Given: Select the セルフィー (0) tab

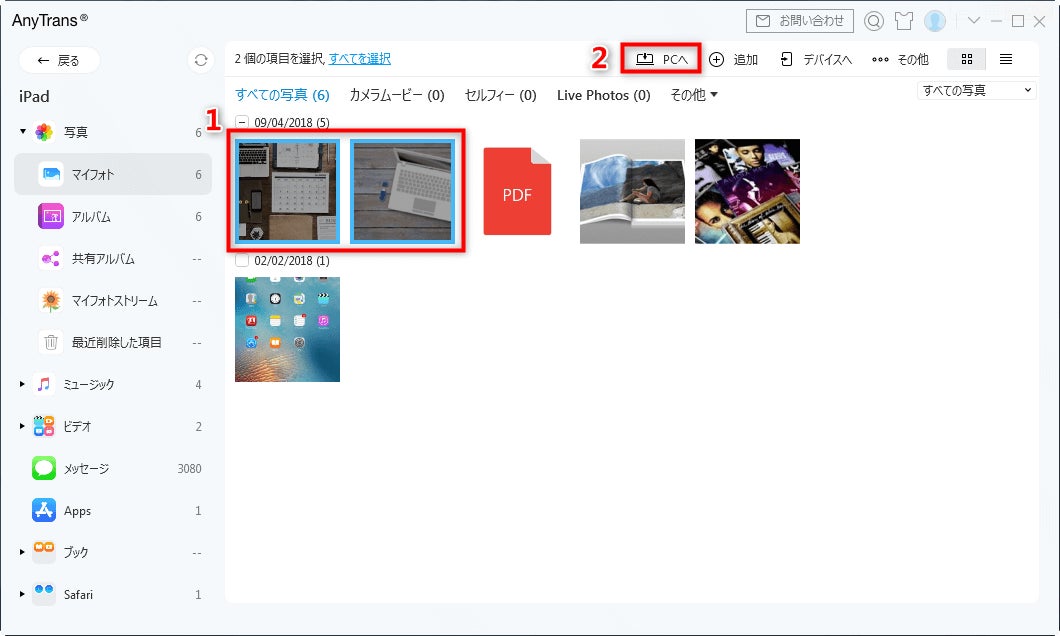Looking at the screenshot, I should (500, 95).
